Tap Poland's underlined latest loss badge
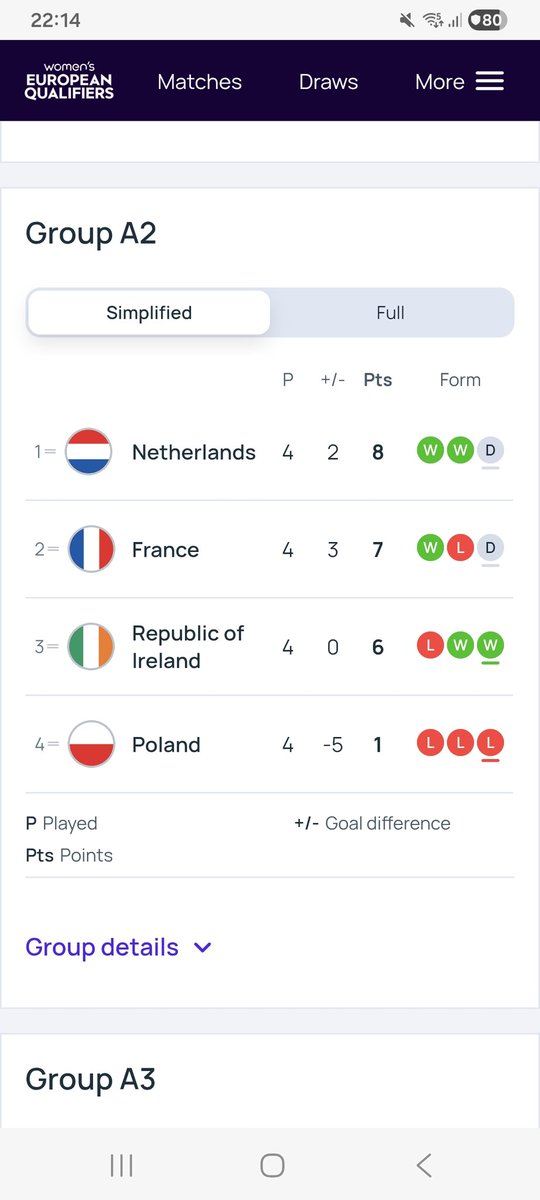Image resolution: width=540 pixels, height=1200 pixels. pos(490,744)
